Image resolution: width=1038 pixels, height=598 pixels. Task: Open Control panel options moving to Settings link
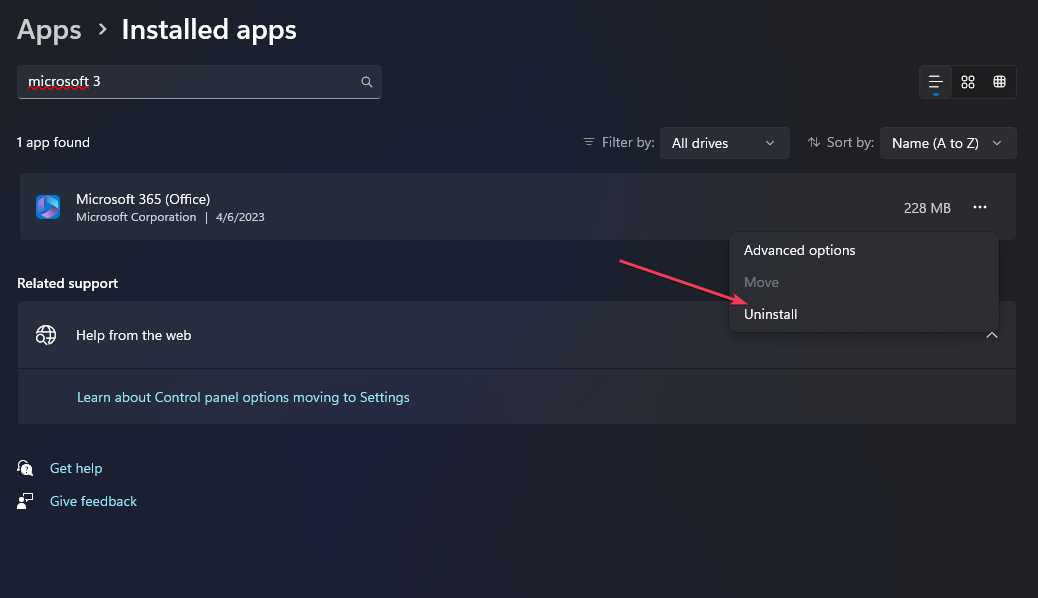click(243, 397)
